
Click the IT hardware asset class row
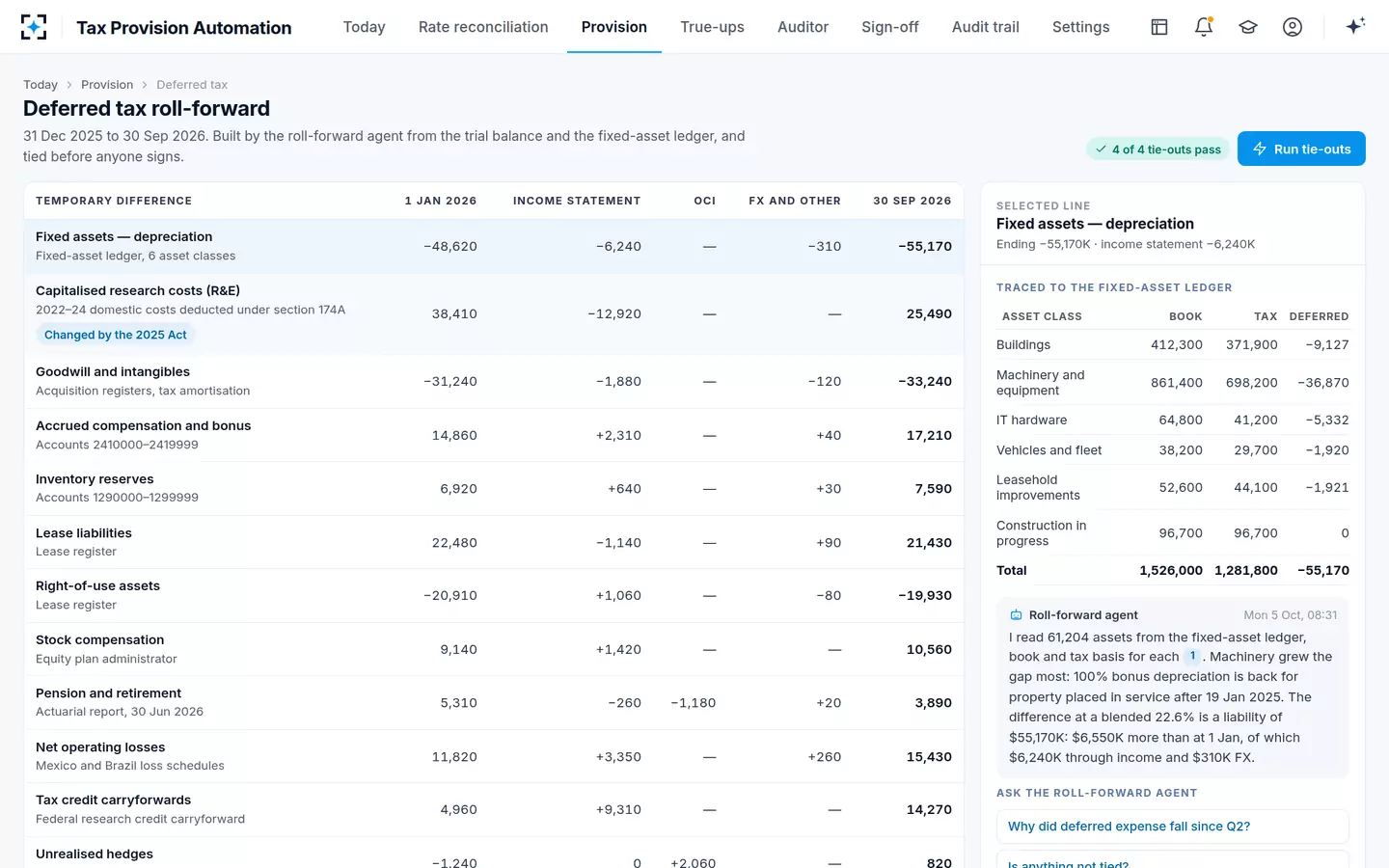(x=1173, y=420)
